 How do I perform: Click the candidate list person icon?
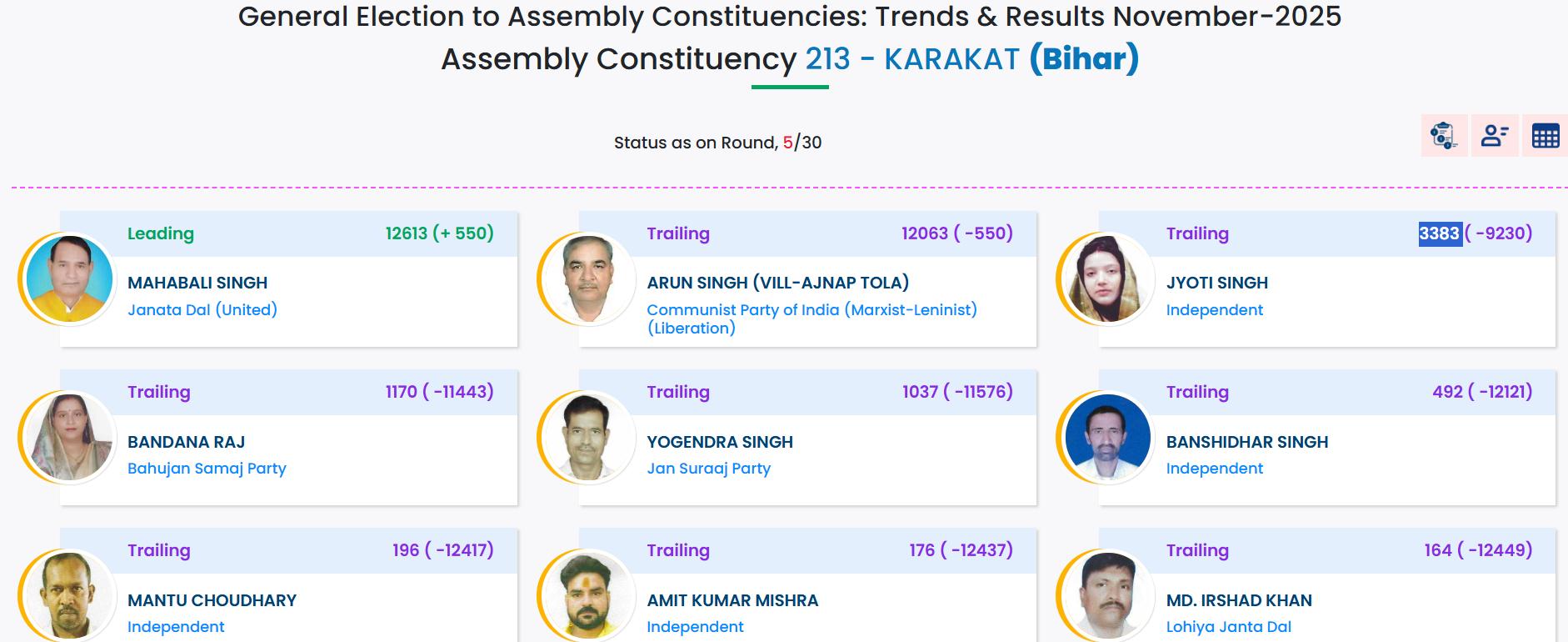(1495, 135)
